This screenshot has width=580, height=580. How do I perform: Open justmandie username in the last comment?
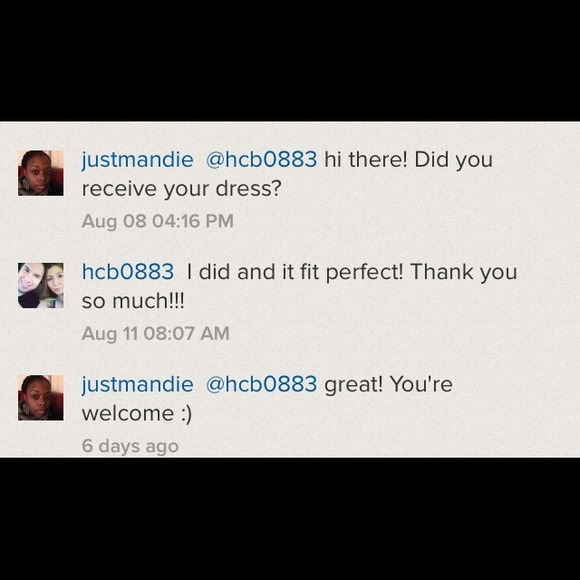coord(137,385)
